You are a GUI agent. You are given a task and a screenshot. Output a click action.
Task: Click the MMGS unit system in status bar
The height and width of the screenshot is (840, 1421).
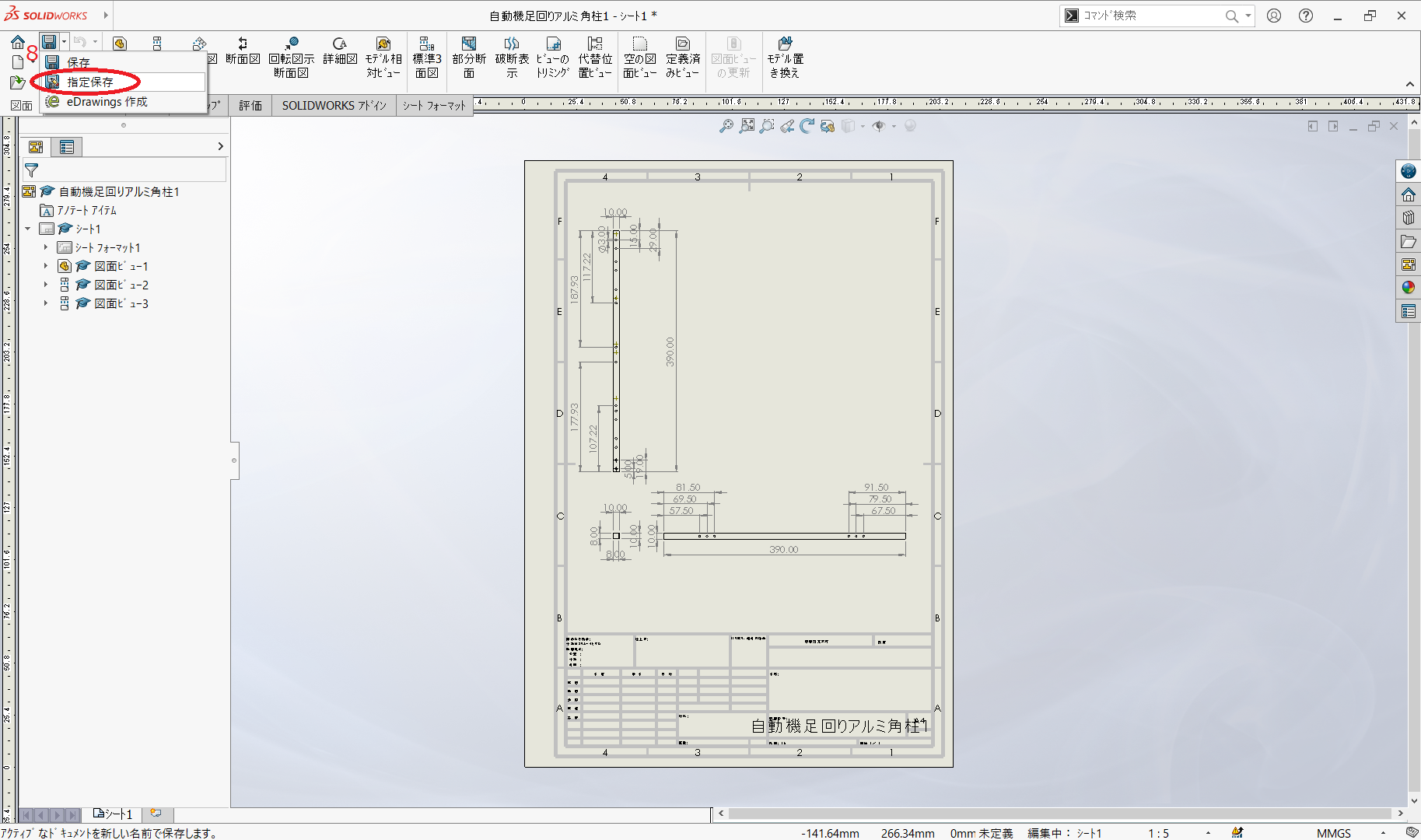pyautogui.click(x=1334, y=833)
